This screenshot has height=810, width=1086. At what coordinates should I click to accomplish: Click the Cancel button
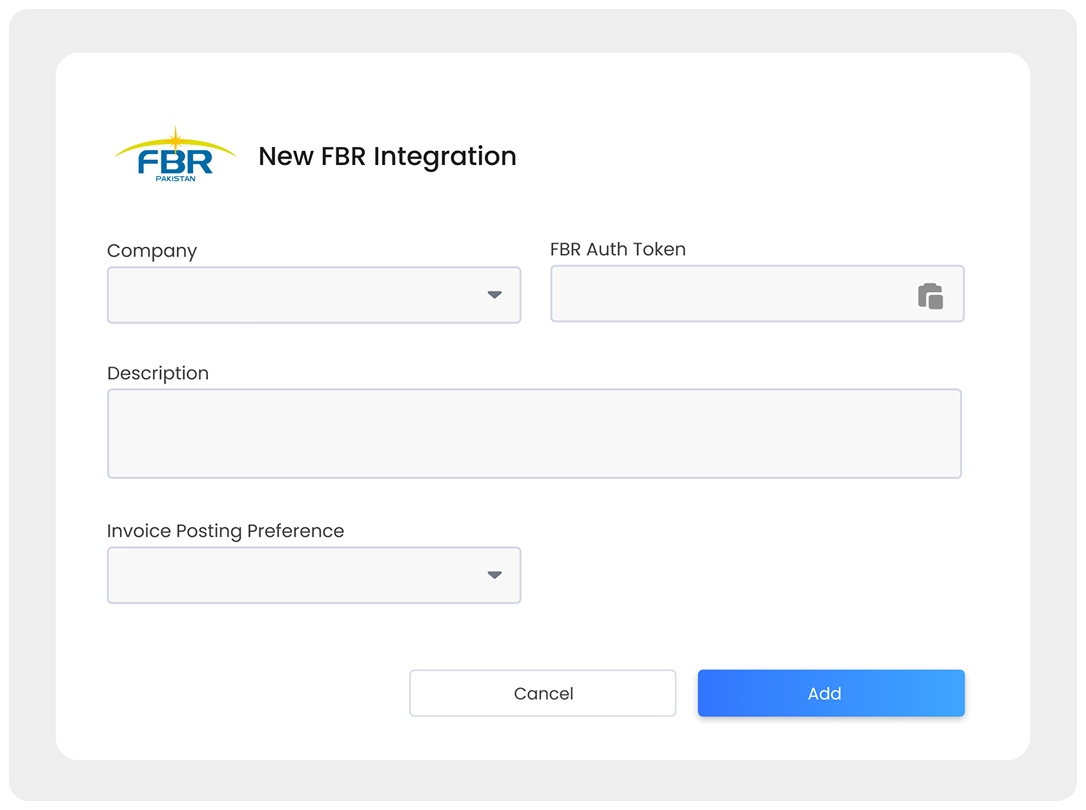[542, 693]
